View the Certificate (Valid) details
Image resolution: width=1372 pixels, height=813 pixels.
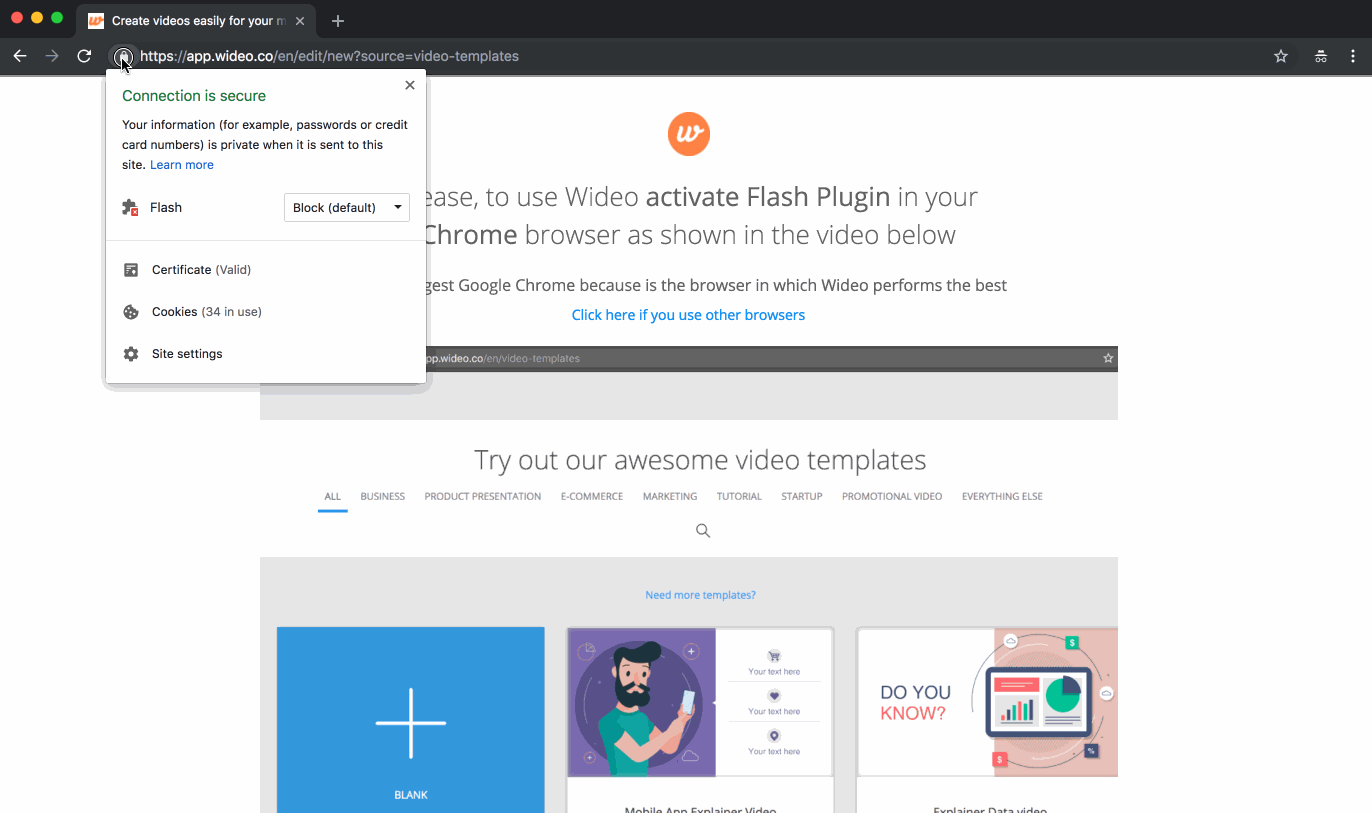tap(201, 270)
